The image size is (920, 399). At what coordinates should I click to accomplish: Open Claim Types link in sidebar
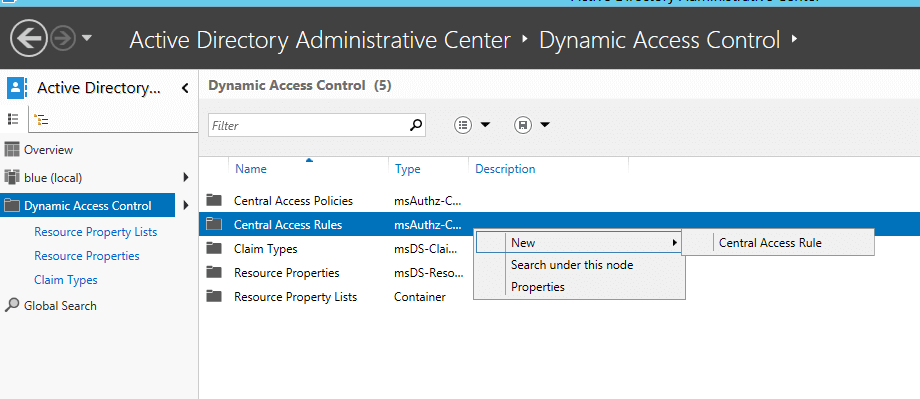[66, 280]
